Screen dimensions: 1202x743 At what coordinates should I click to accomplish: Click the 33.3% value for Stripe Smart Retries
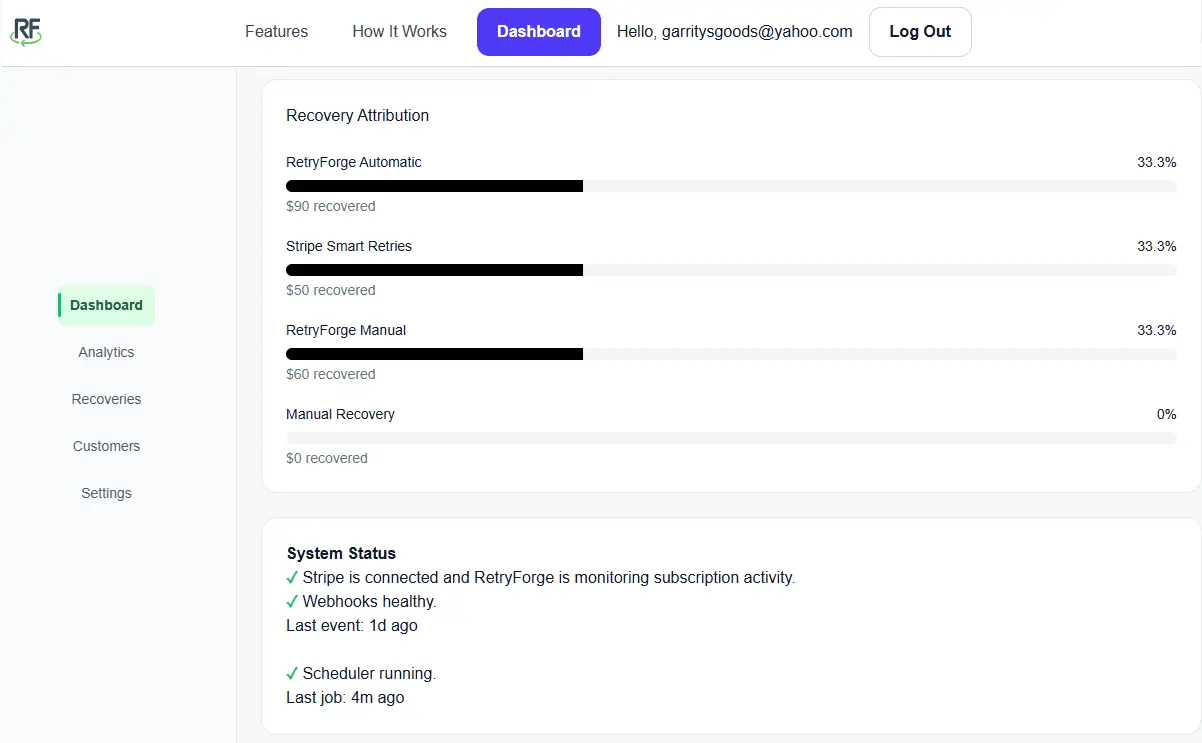pyautogui.click(x=1156, y=246)
